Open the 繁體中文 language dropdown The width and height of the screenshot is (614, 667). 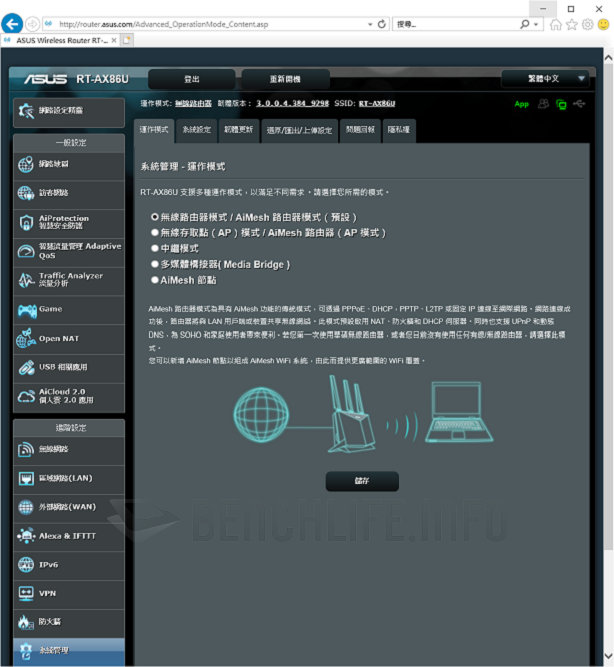[x=545, y=79]
